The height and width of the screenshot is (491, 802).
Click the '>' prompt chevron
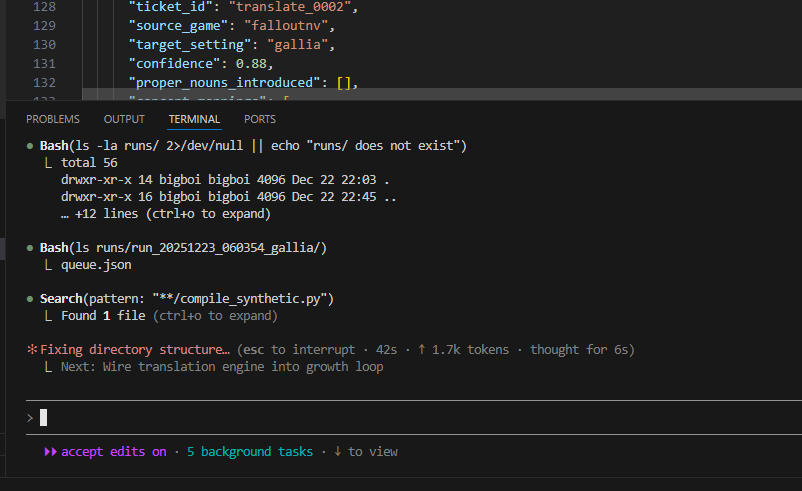click(30, 418)
